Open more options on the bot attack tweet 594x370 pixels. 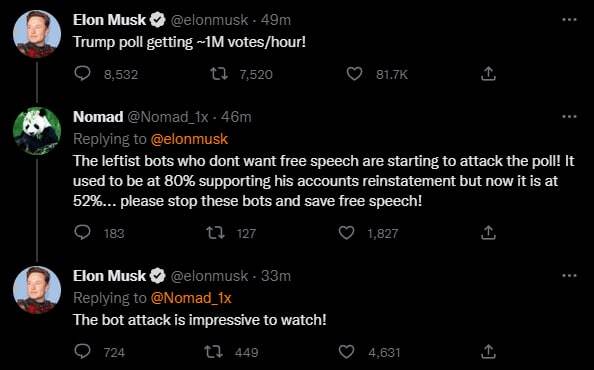coord(569,276)
